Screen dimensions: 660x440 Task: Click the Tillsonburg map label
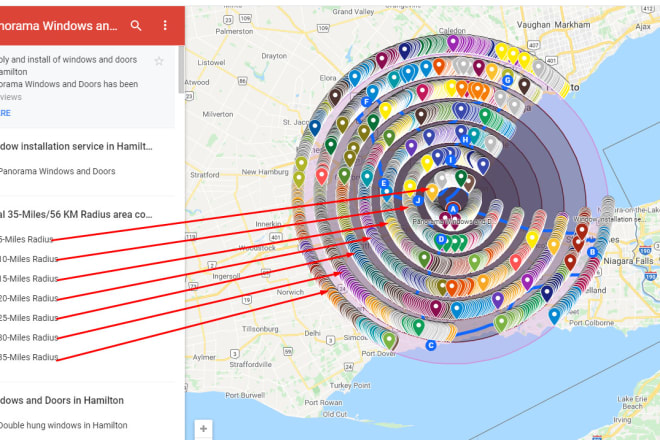click(x=260, y=329)
